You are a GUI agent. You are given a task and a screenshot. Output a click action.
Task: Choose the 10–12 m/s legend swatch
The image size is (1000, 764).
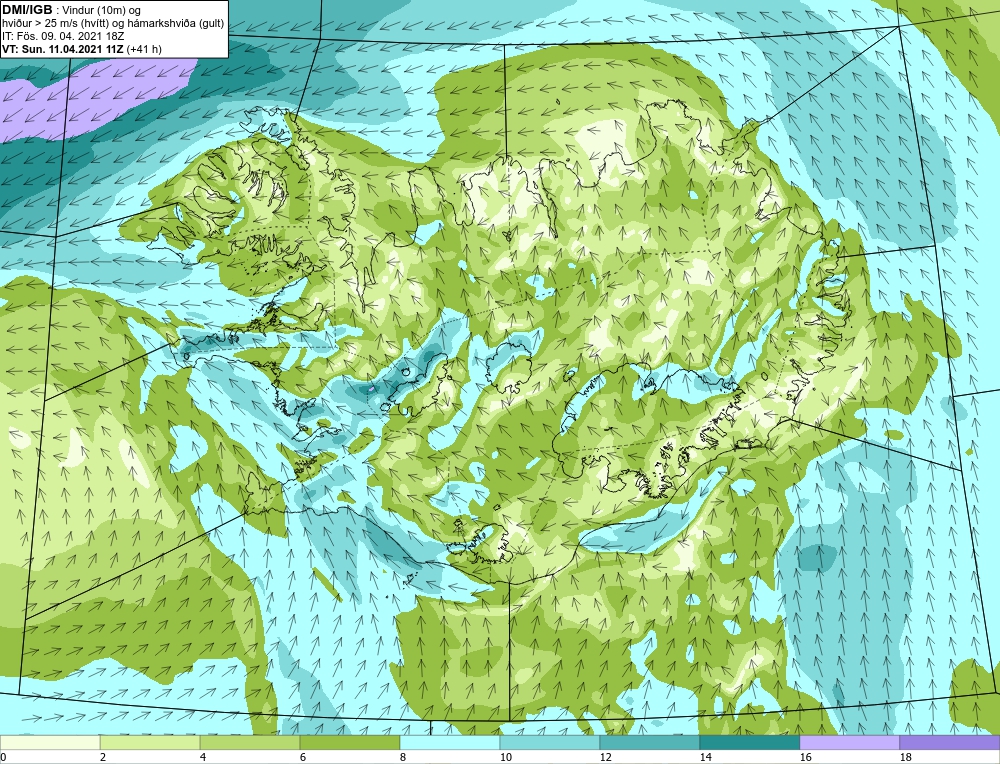tap(550, 743)
